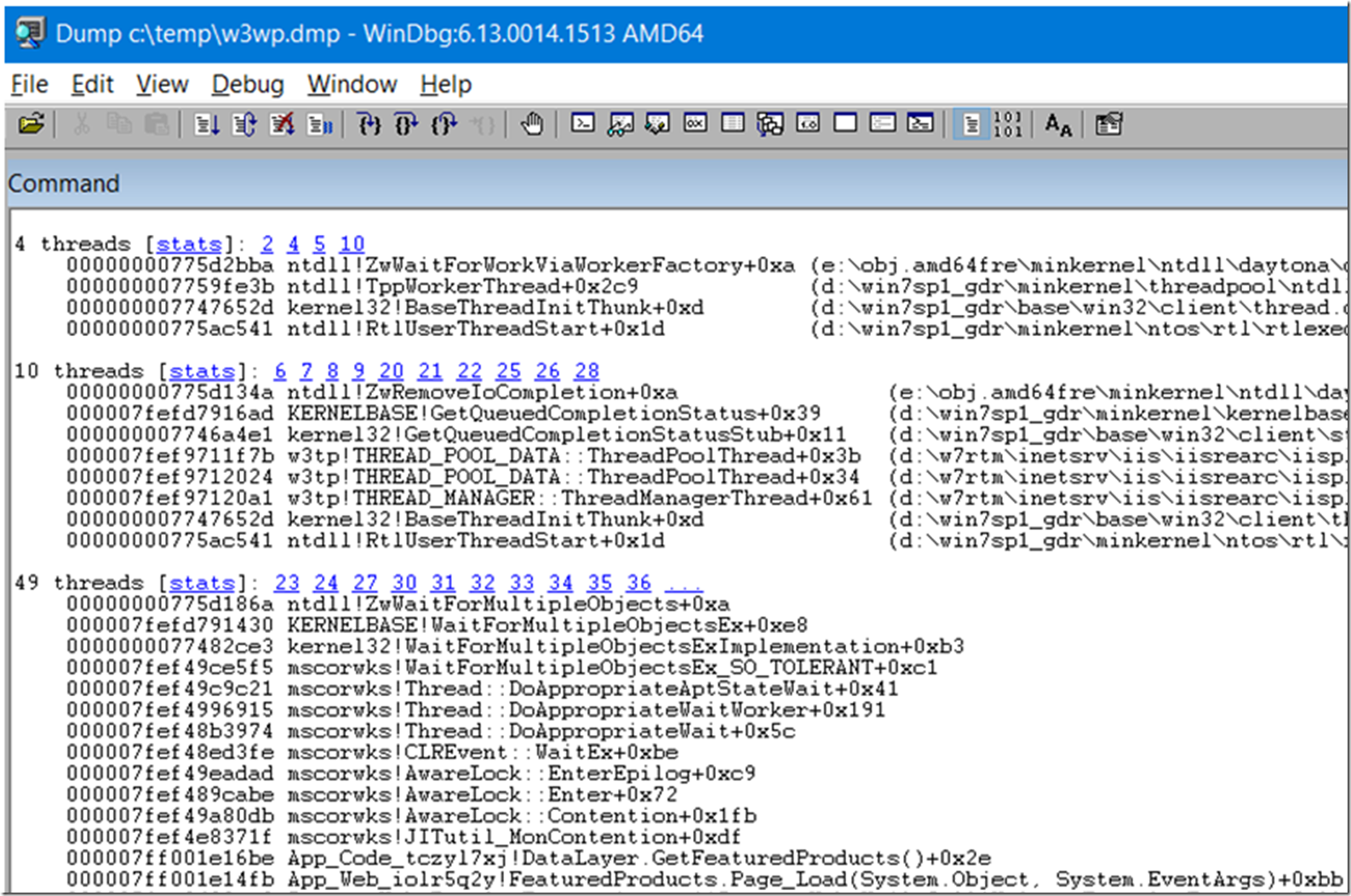The height and width of the screenshot is (896, 1351).
Task: Open thread 6 link
Action: [x=280, y=372]
